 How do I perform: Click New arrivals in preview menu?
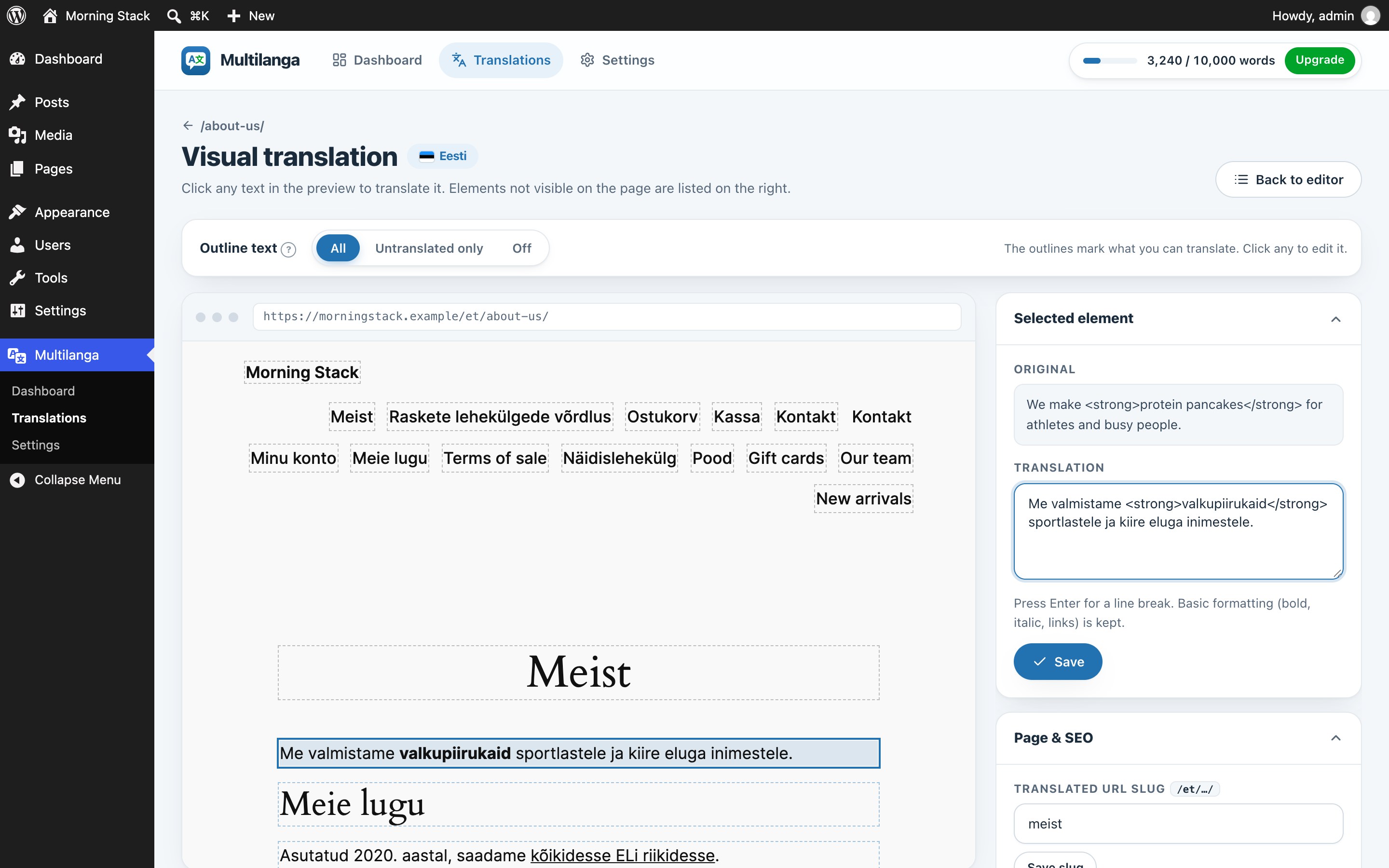863,499
